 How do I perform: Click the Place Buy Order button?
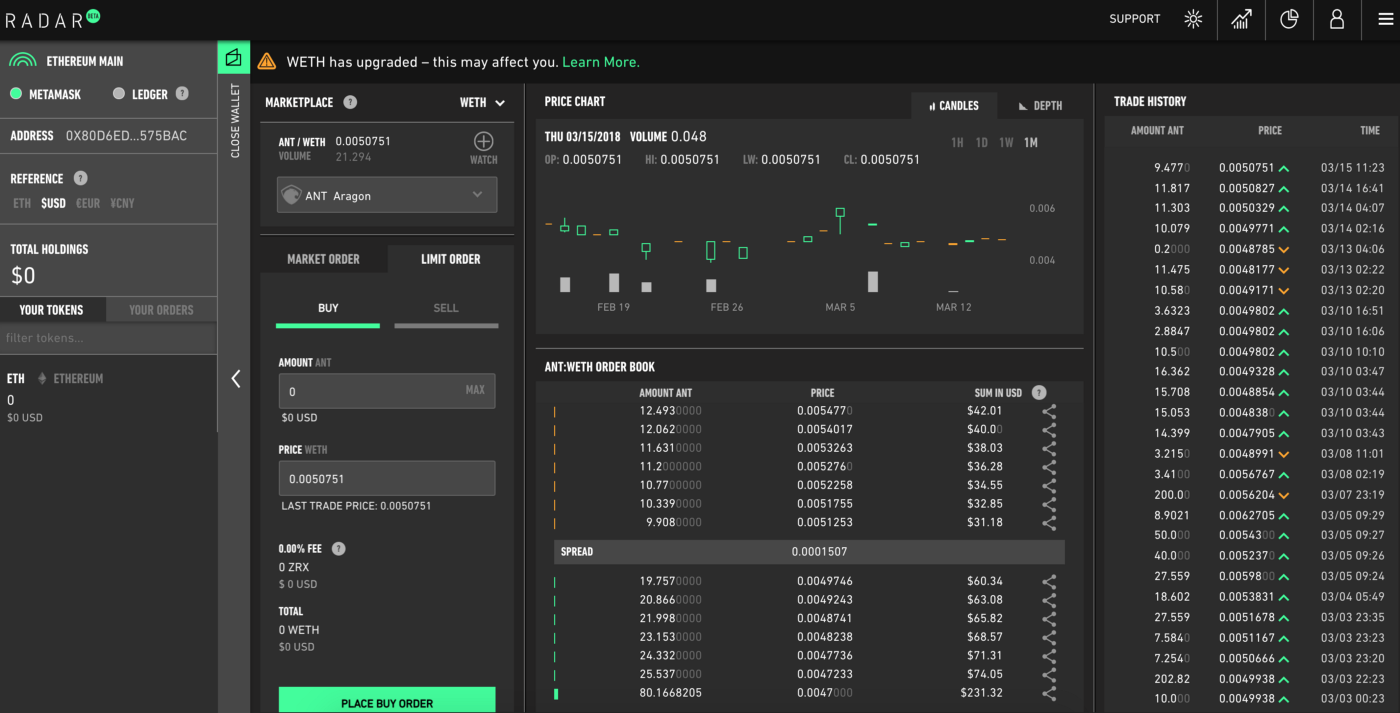(x=387, y=701)
